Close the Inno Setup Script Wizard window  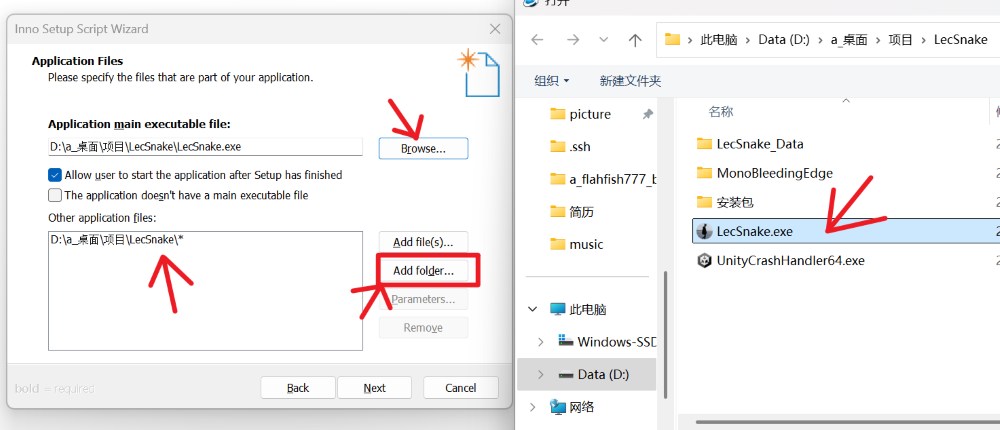(495, 29)
